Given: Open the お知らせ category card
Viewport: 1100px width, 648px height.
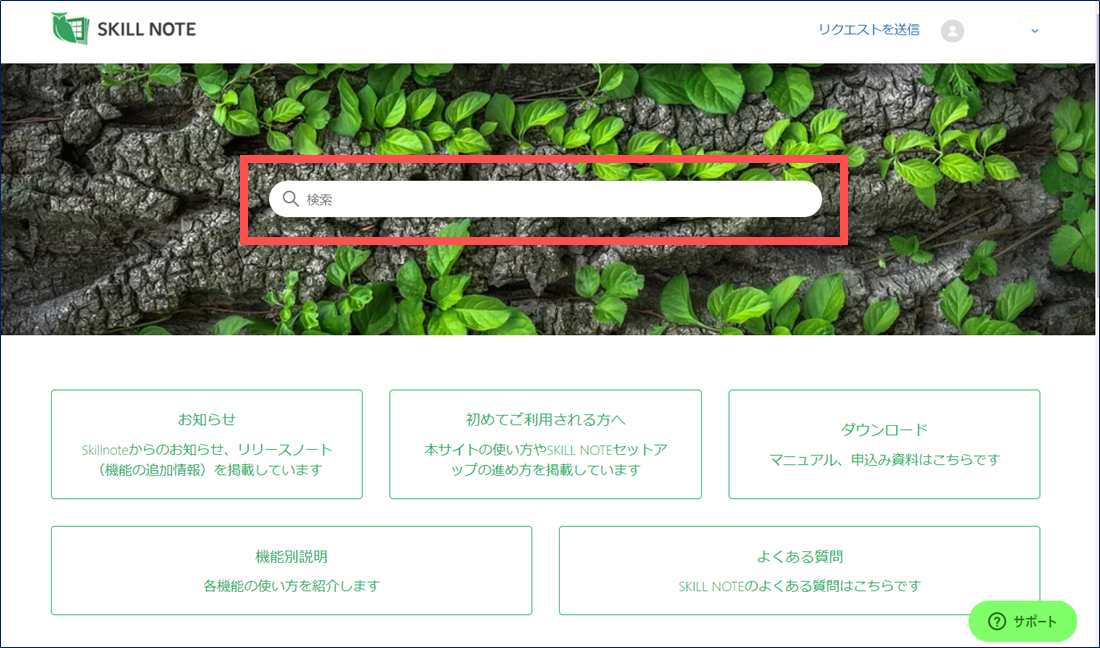Looking at the screenshot, I should (207, 444).
